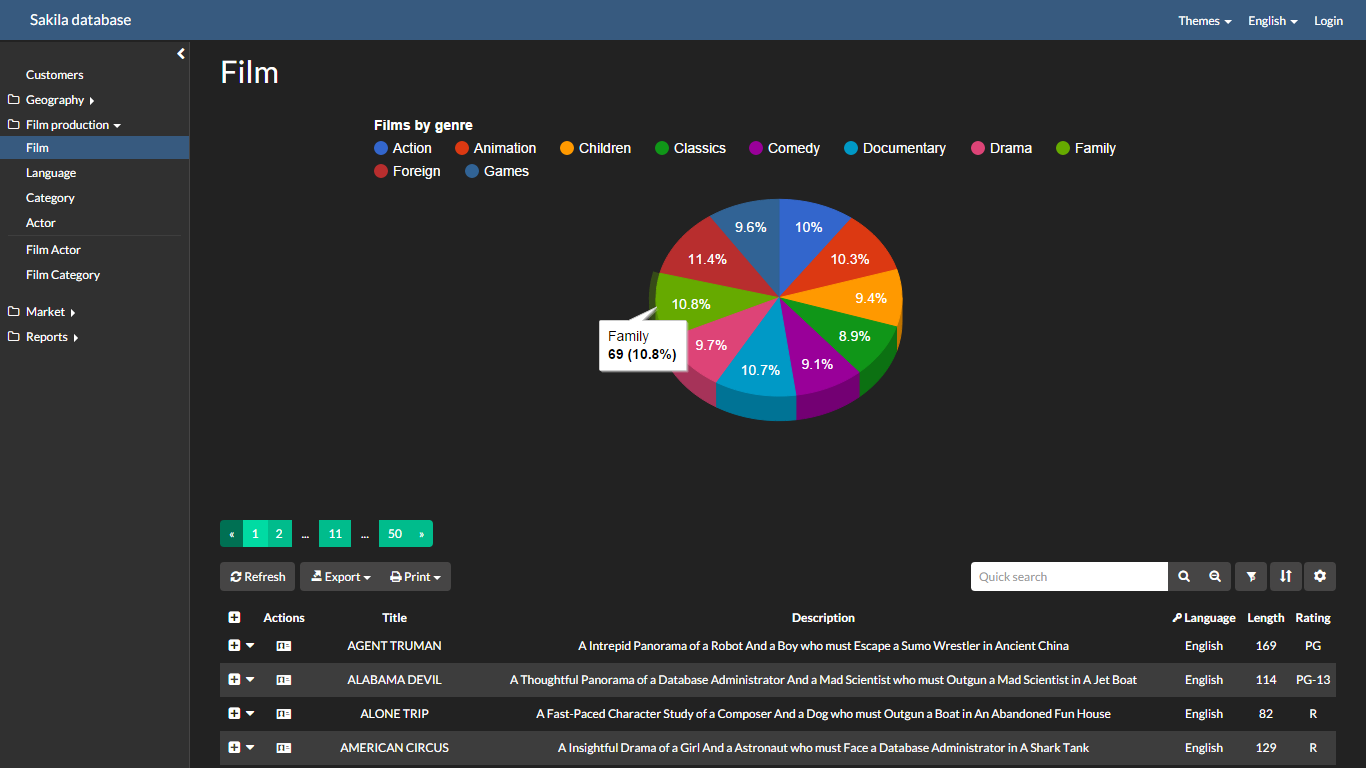Viewport: 1366px width, 768px height.
Task: Click the Quick search input field
Action: point(1068,577)
